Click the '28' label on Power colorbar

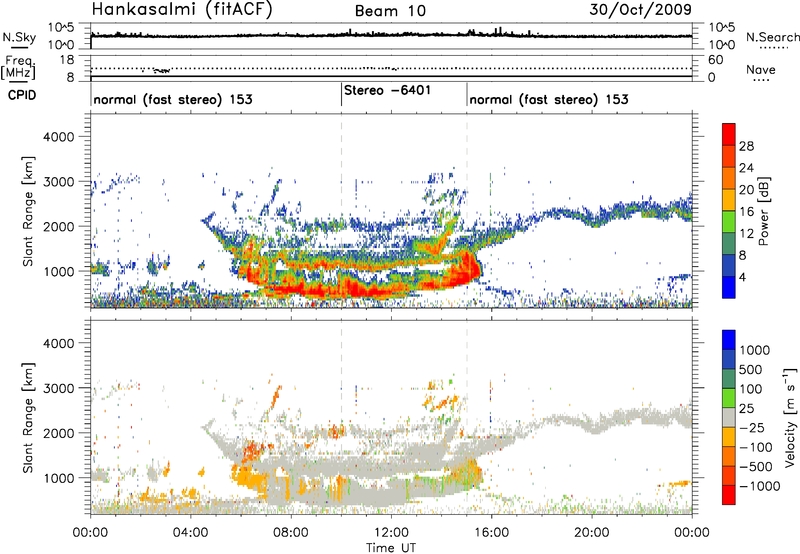coord(746,146)
